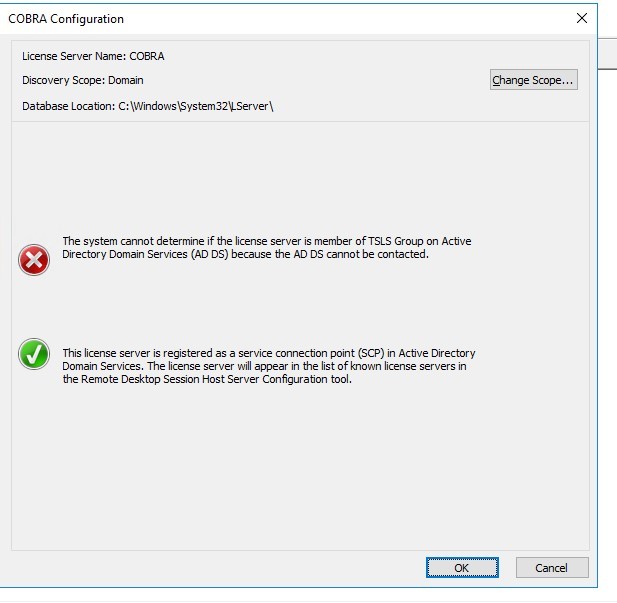Open the Change Scope dialog
The width and height of the screenshot is (617, 603).
(534, 80)
